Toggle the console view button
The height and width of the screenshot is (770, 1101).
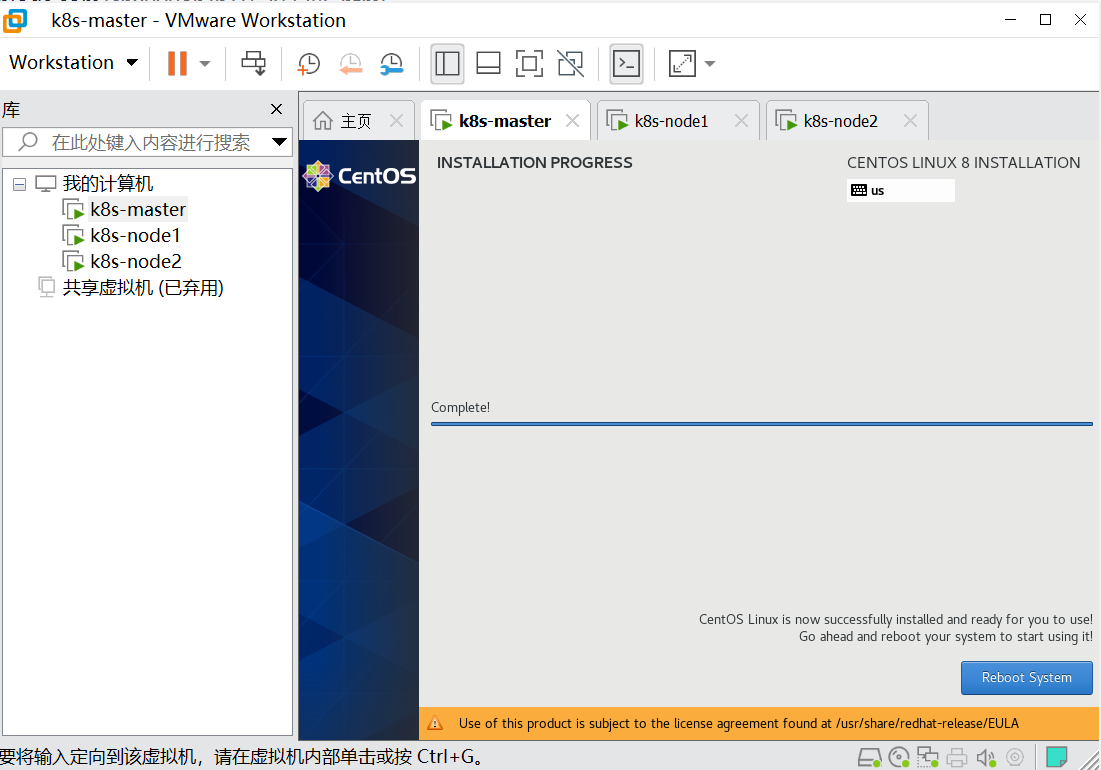pyautogui.click(x=626, y=63)
